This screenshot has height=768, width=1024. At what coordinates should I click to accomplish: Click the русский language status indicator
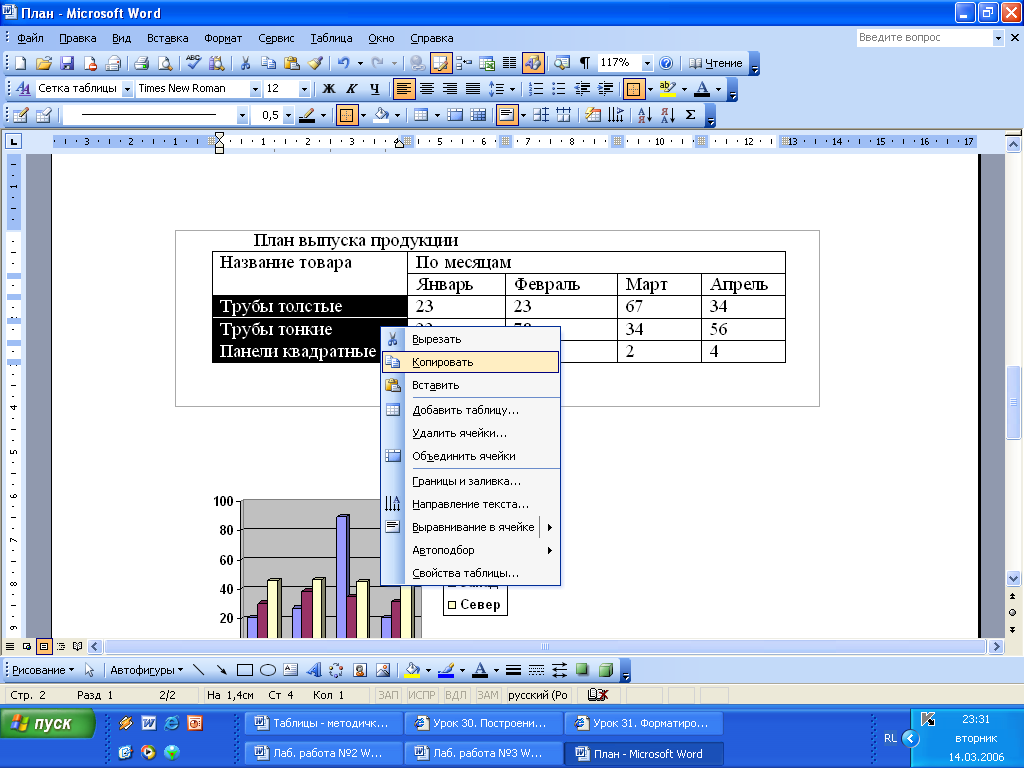pos(538,696)
